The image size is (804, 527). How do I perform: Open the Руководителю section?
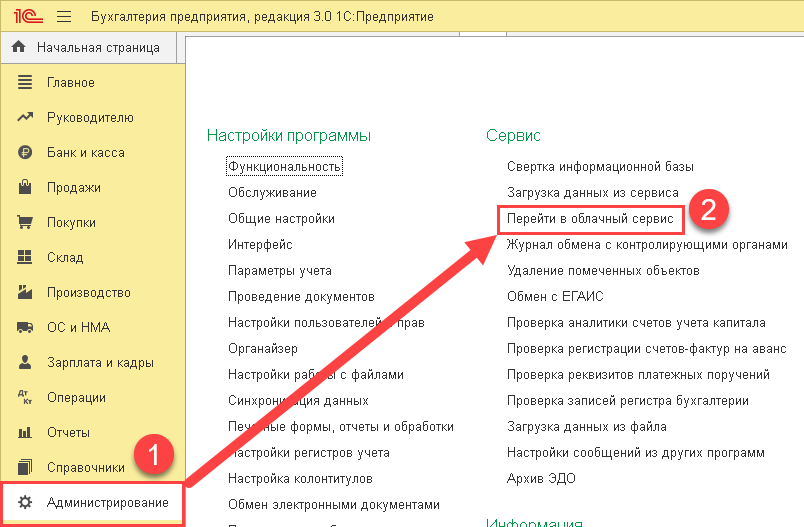click(90, 117)
